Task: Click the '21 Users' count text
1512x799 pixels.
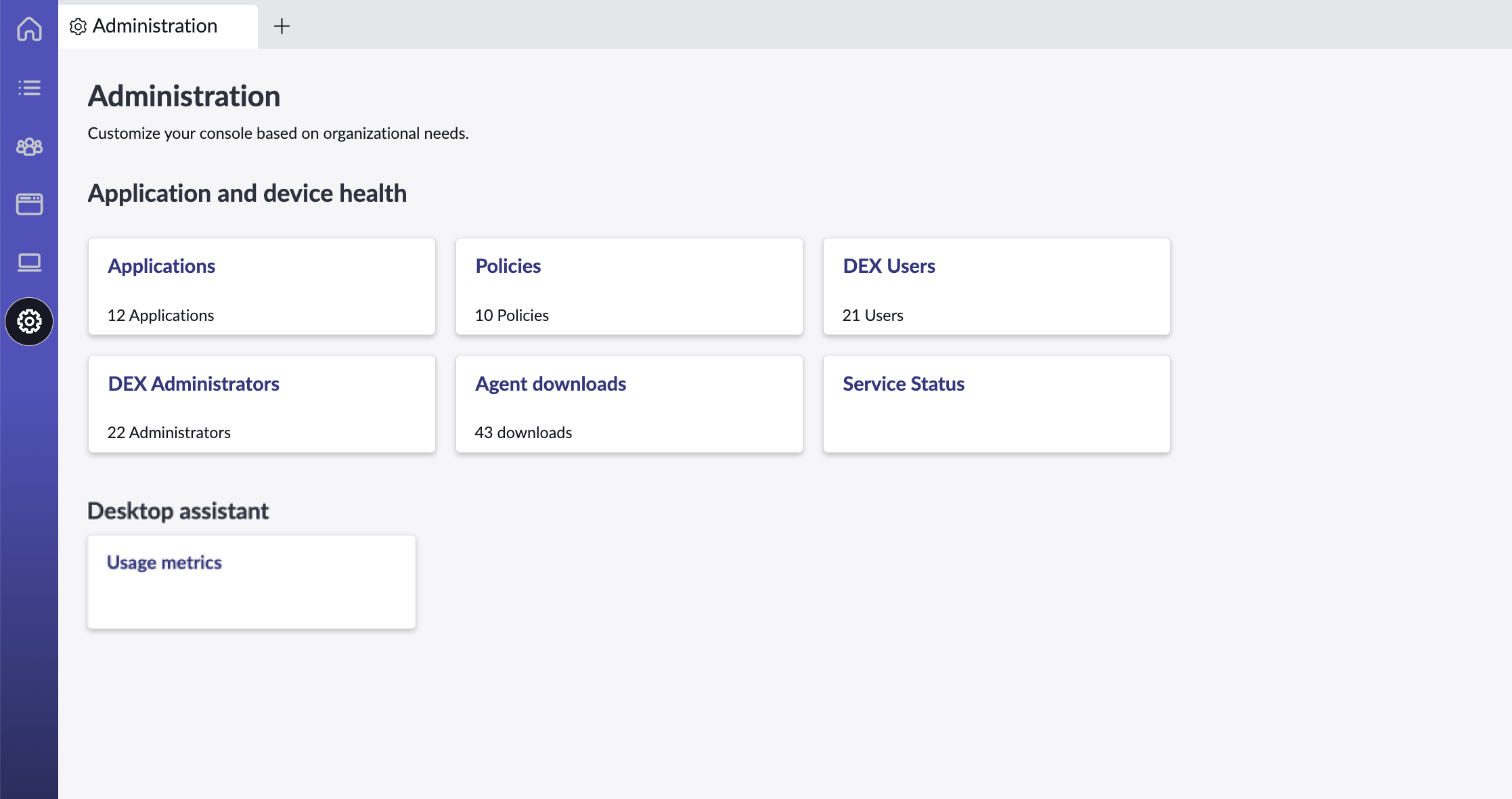Action: pos(872,316)
